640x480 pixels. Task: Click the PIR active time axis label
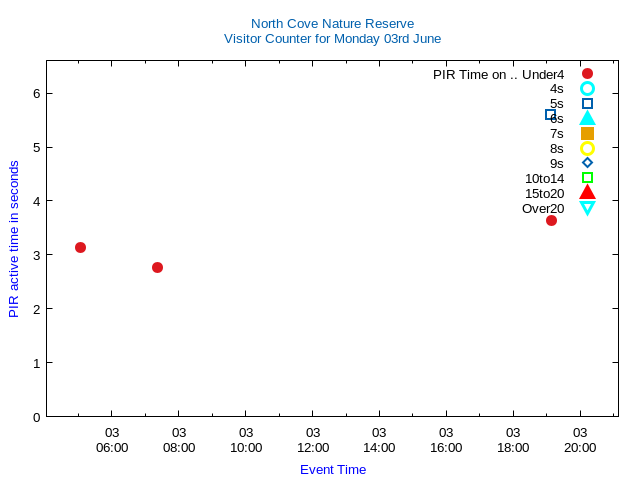[x=14, y=240]
